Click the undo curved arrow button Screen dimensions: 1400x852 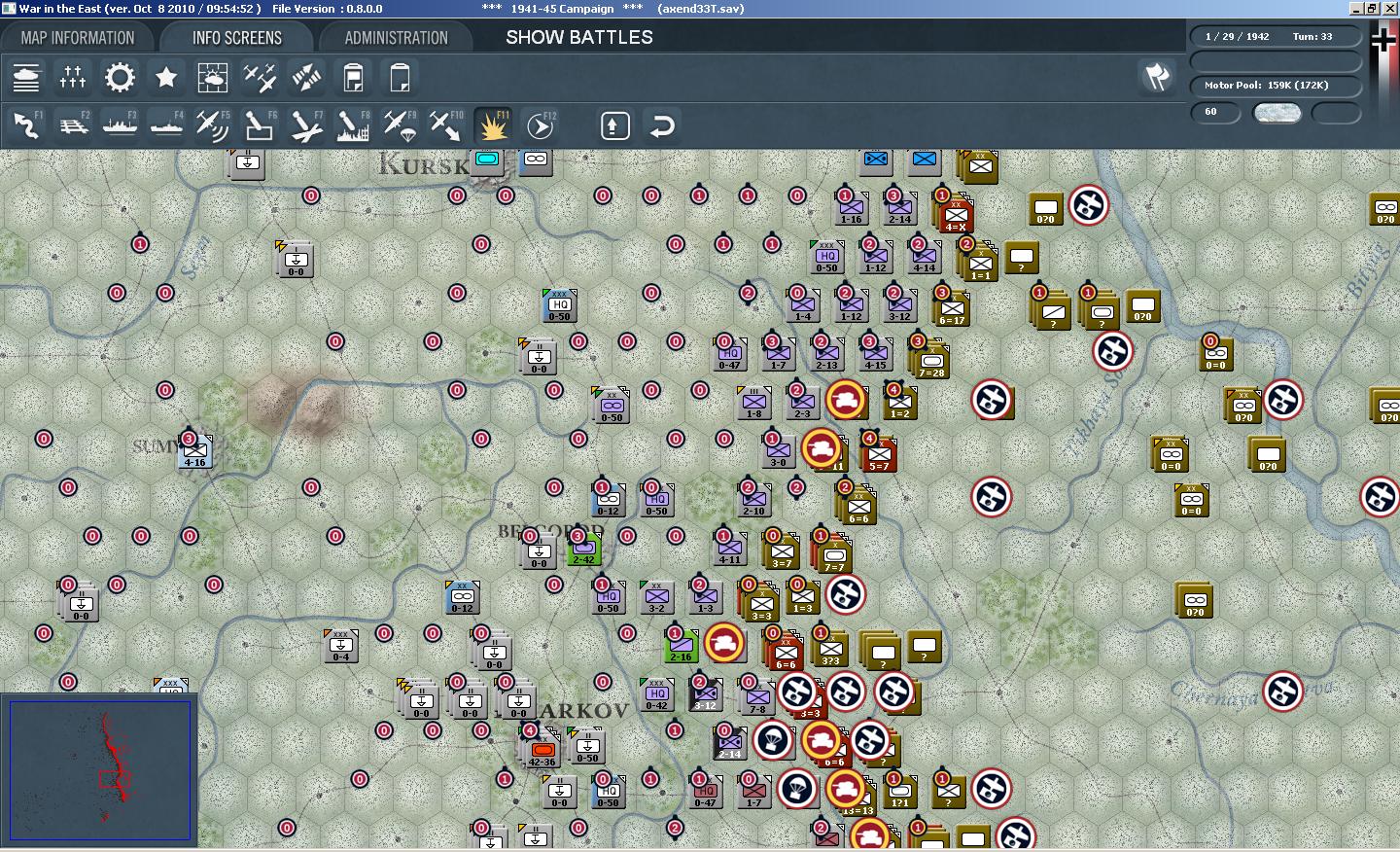click(x=662, y=125)
